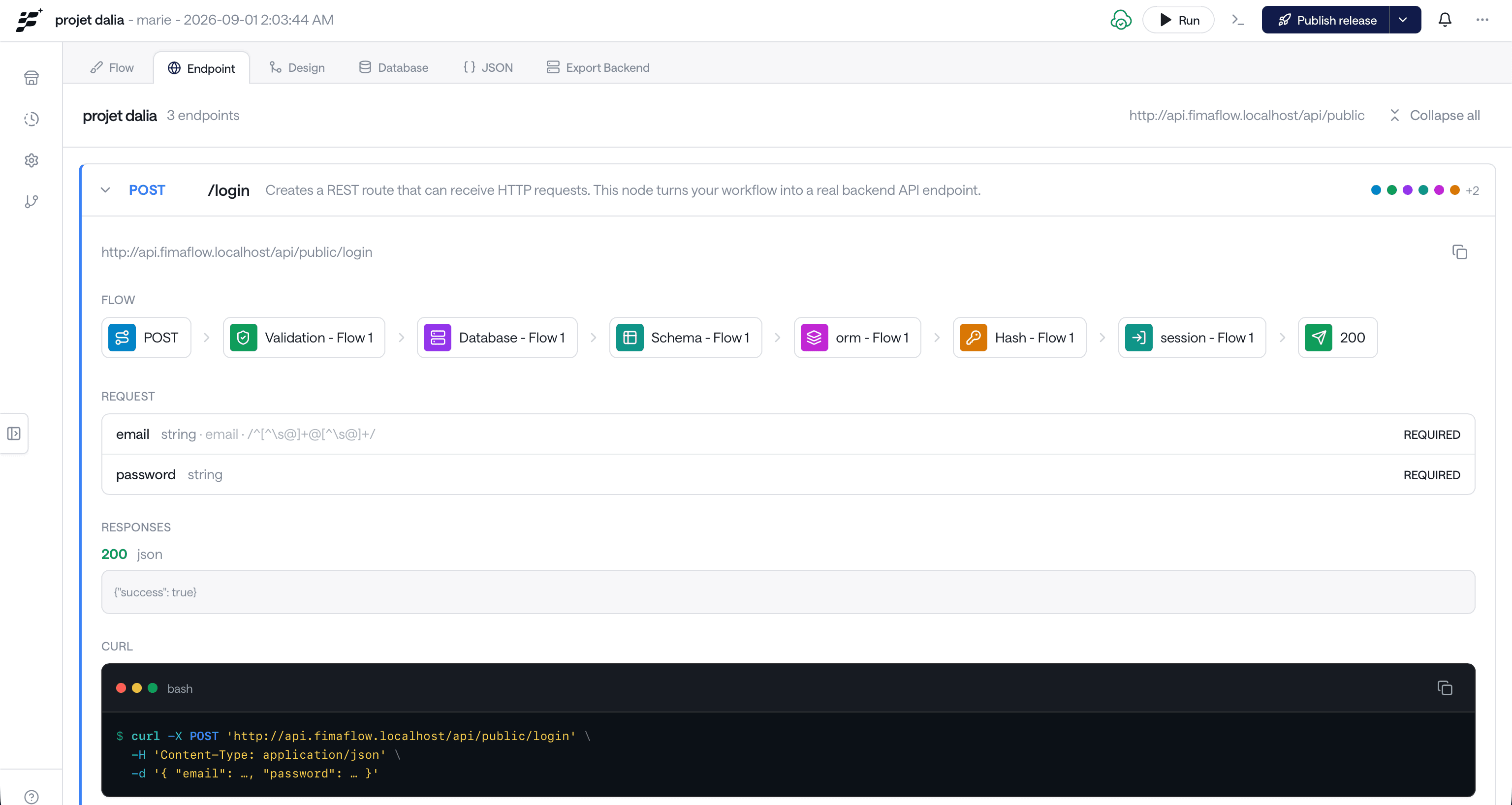Click the email request field row
The width and height of the screenshot is (1512, 805).
787,434
